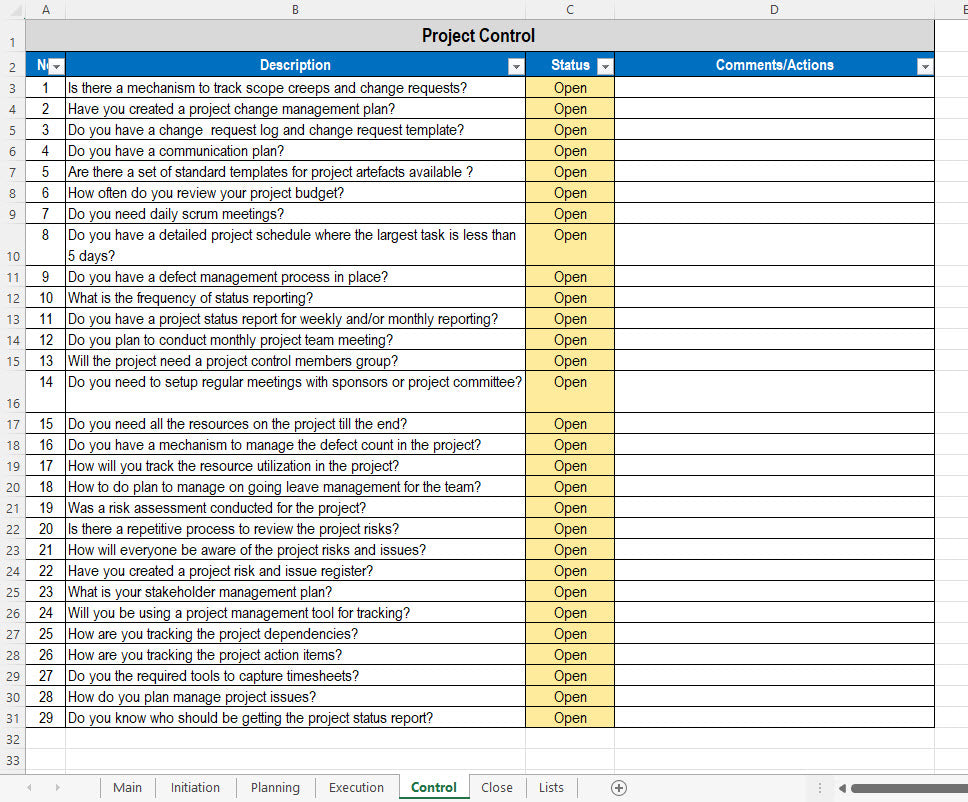Viewport: 968px width, 802px height.
Task: Click the left arrow of the horizontal scrollbar
Action: pyautogui.click(x=843, y=787)
